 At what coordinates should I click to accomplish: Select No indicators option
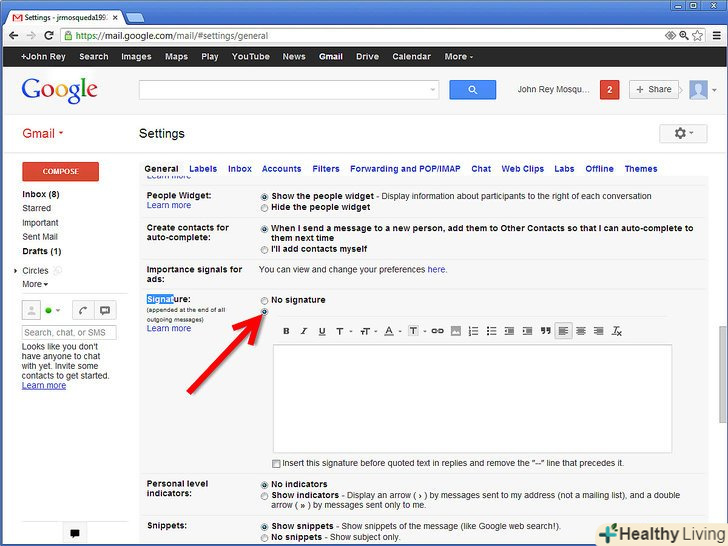264,485
